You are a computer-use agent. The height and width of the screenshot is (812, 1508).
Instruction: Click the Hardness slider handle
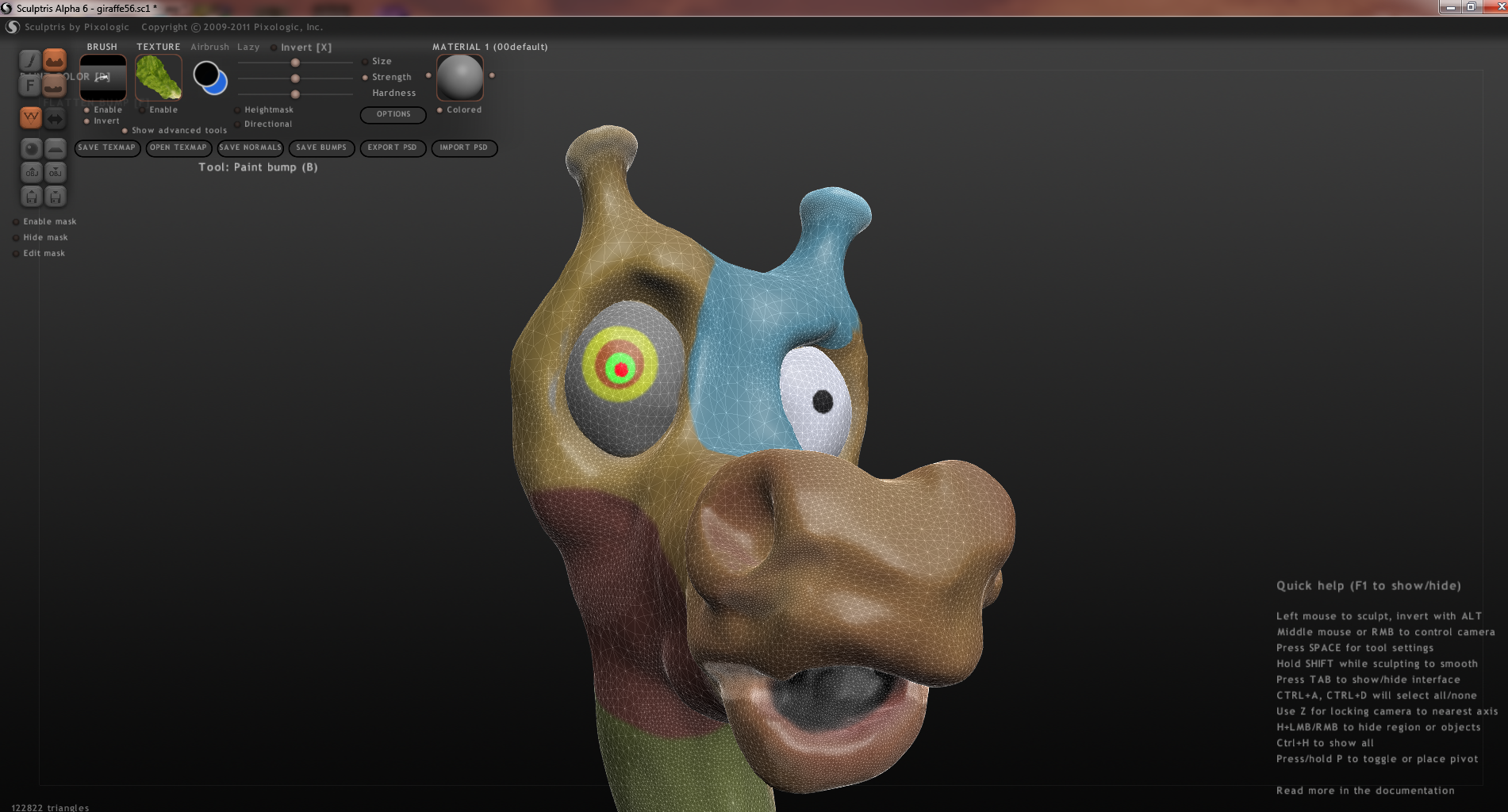(295, 94)
